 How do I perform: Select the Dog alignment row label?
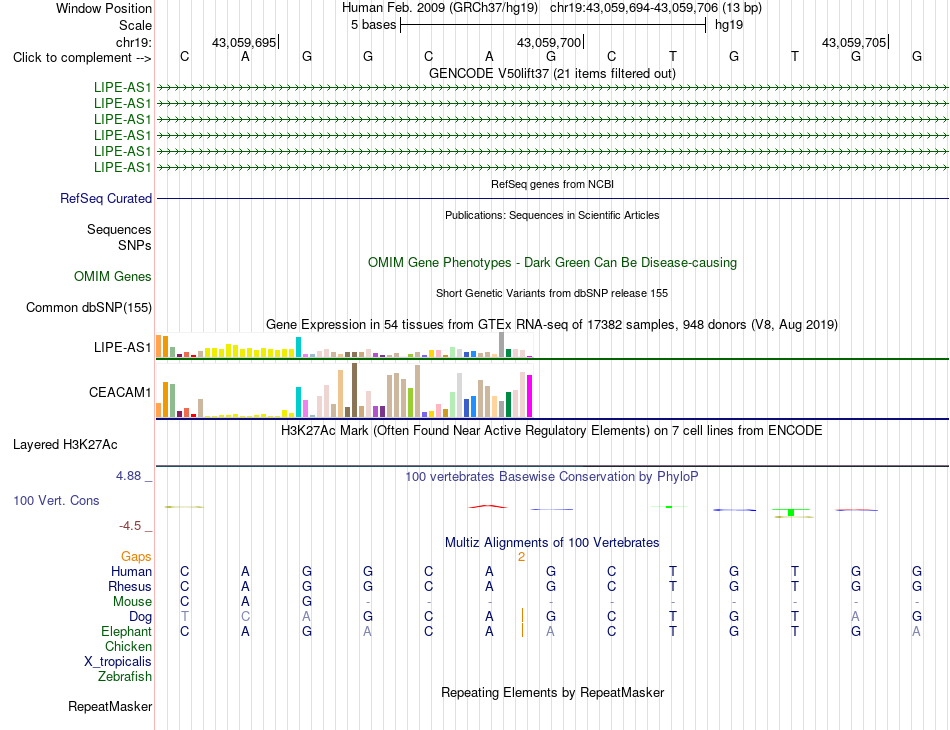click(x=140, y=617)
